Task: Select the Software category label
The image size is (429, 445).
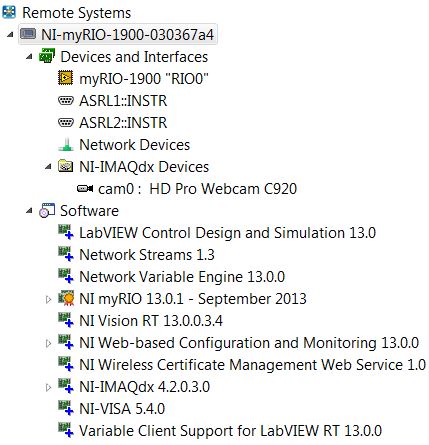Action: (x=89, y=211)
